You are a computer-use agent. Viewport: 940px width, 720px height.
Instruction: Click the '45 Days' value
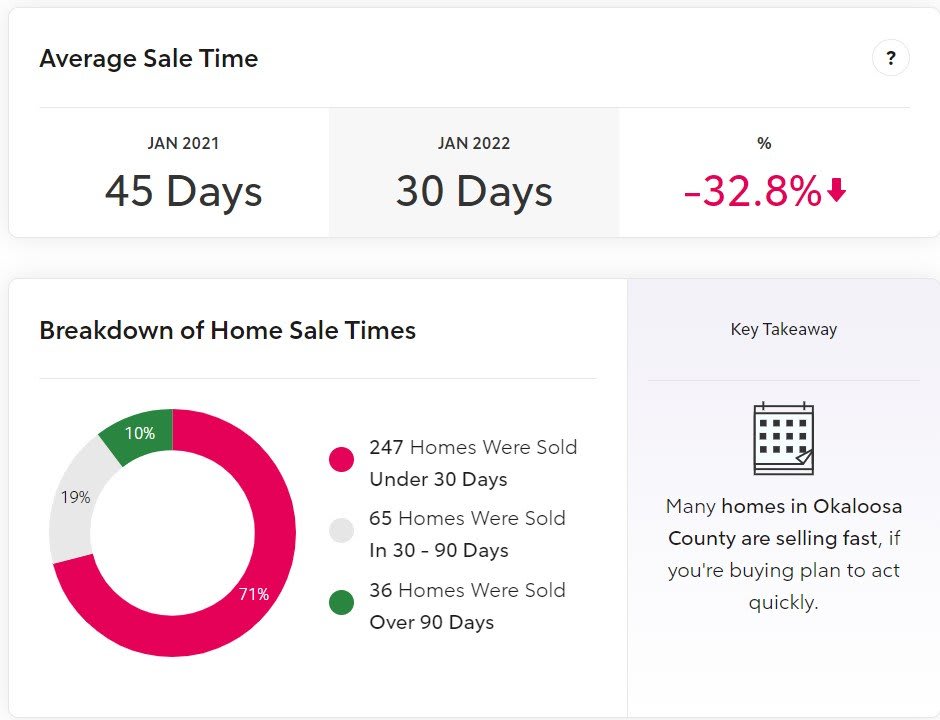click(183, 191)
